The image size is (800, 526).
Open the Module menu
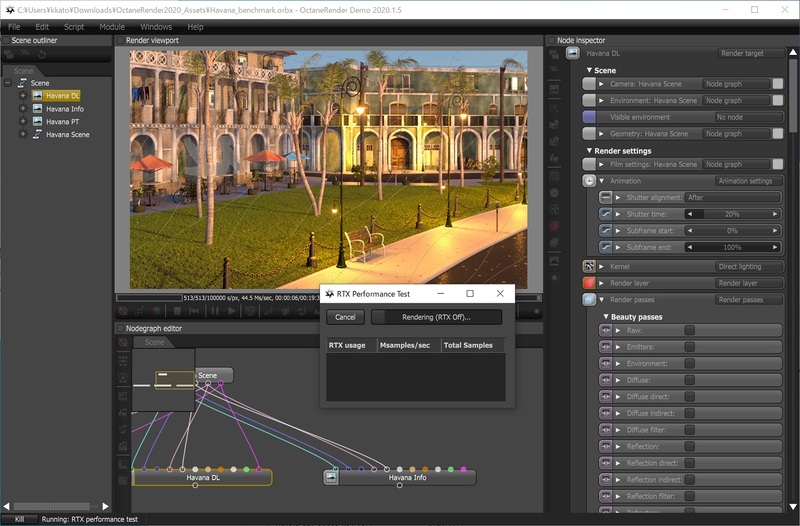click(112, 27)
